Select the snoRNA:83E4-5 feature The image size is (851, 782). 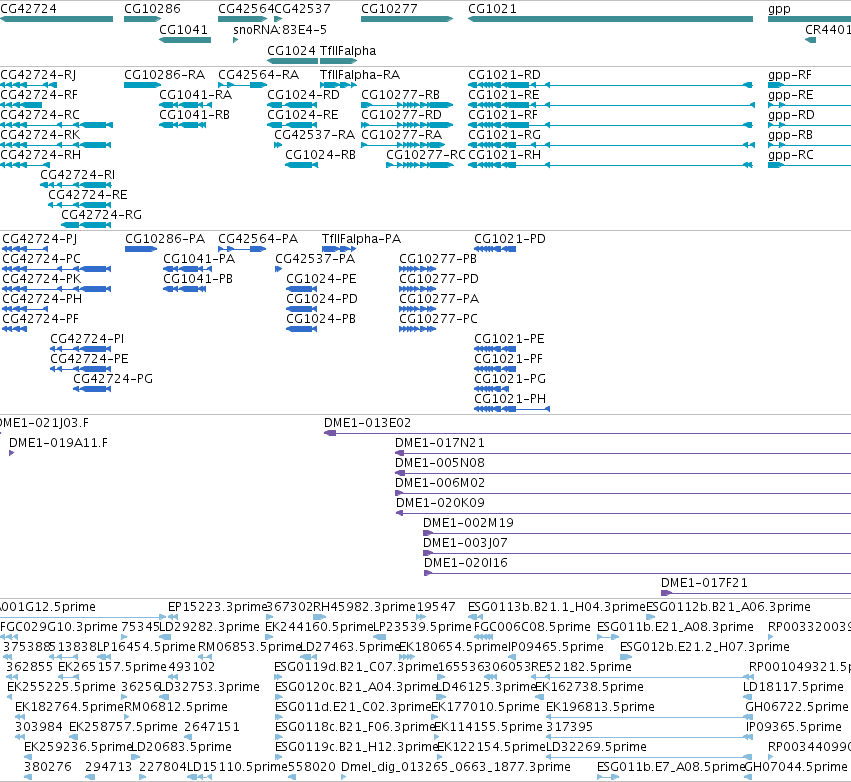[x=236, y=40]
